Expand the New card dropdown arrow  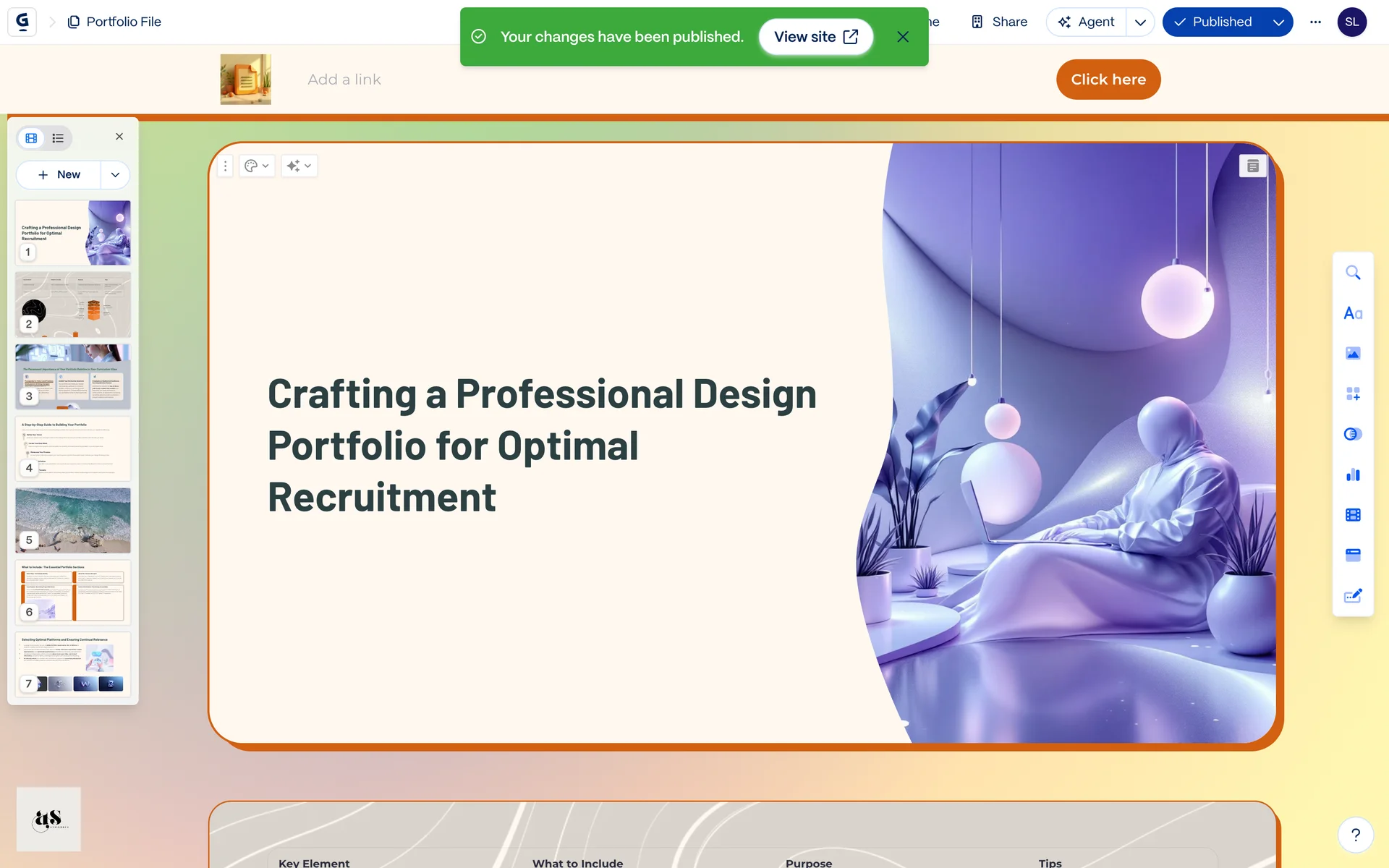click(x=115, y=174)
